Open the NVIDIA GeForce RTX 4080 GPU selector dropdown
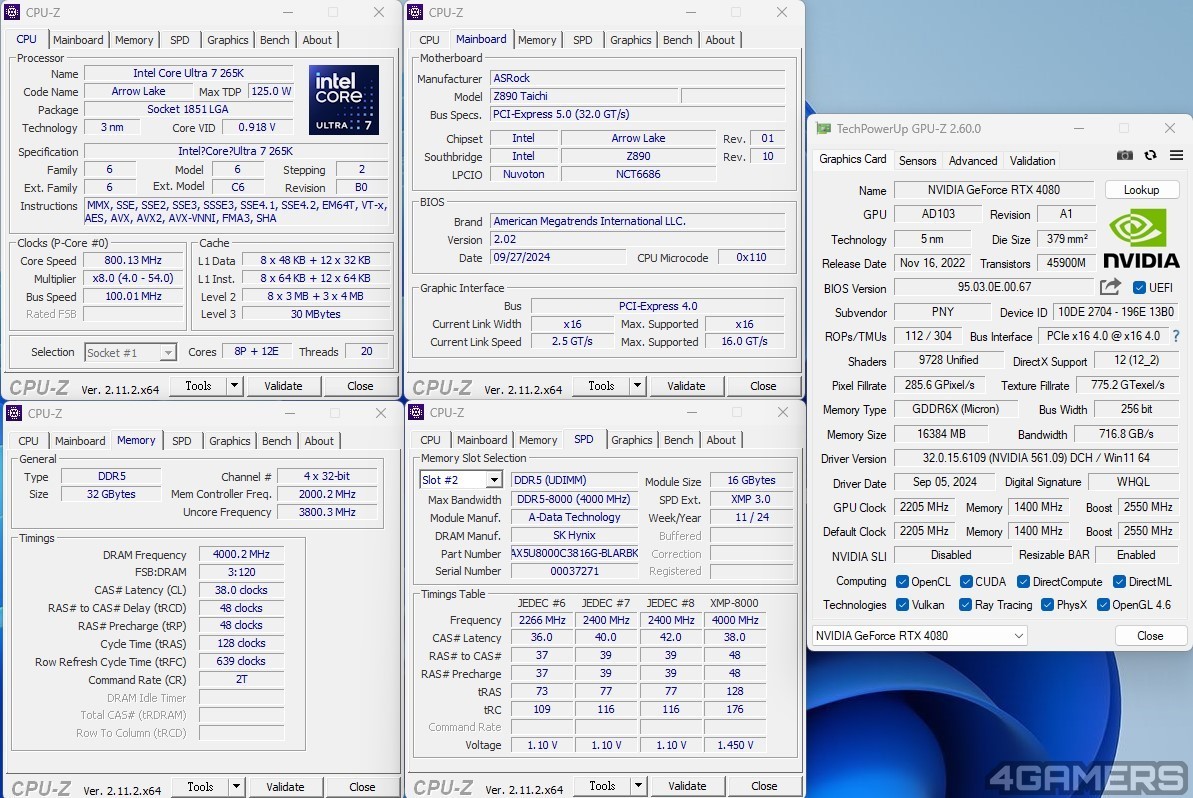 (919, 635)
